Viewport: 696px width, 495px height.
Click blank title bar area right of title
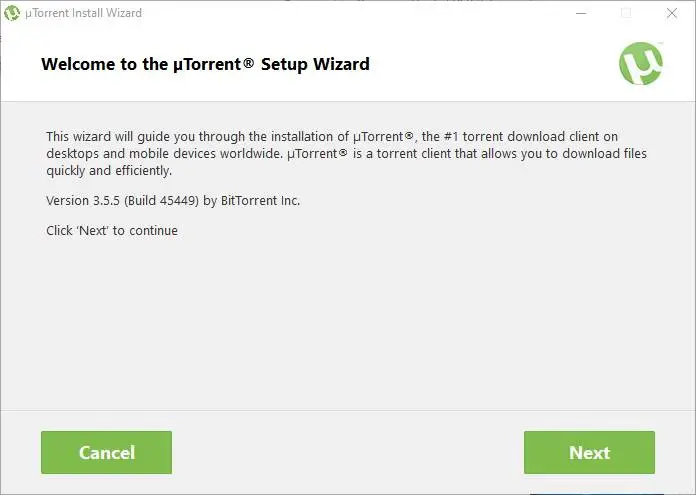coord(350,14)
